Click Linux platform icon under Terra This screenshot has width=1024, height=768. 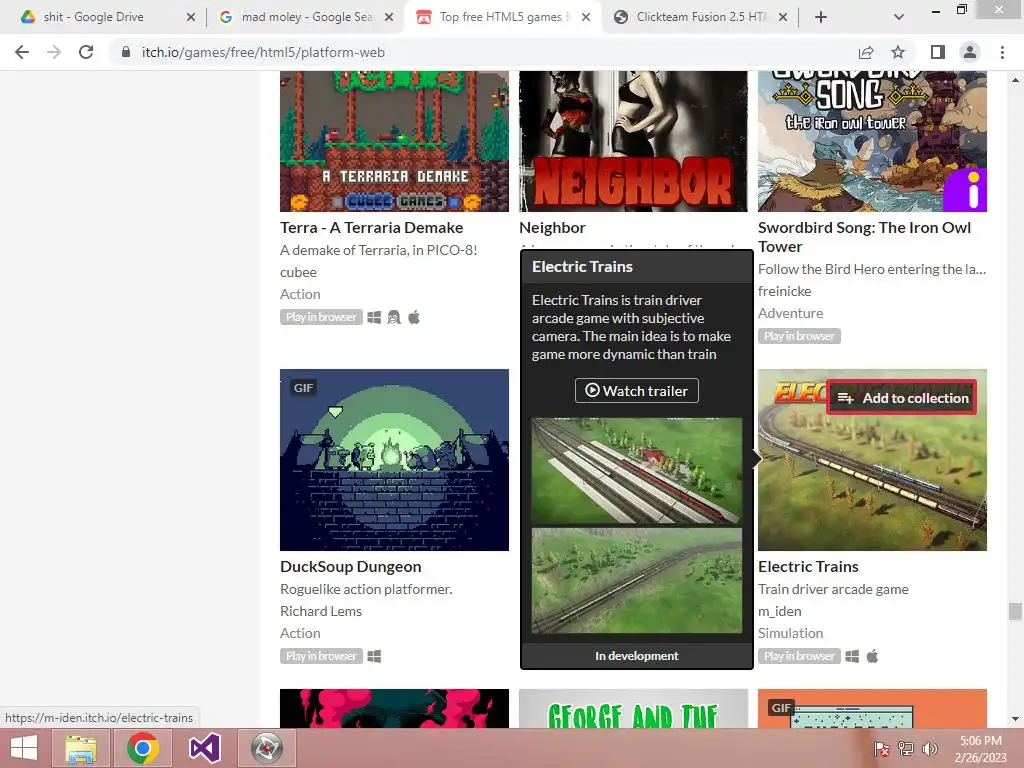pyautogui.click(x=394, y=317)
